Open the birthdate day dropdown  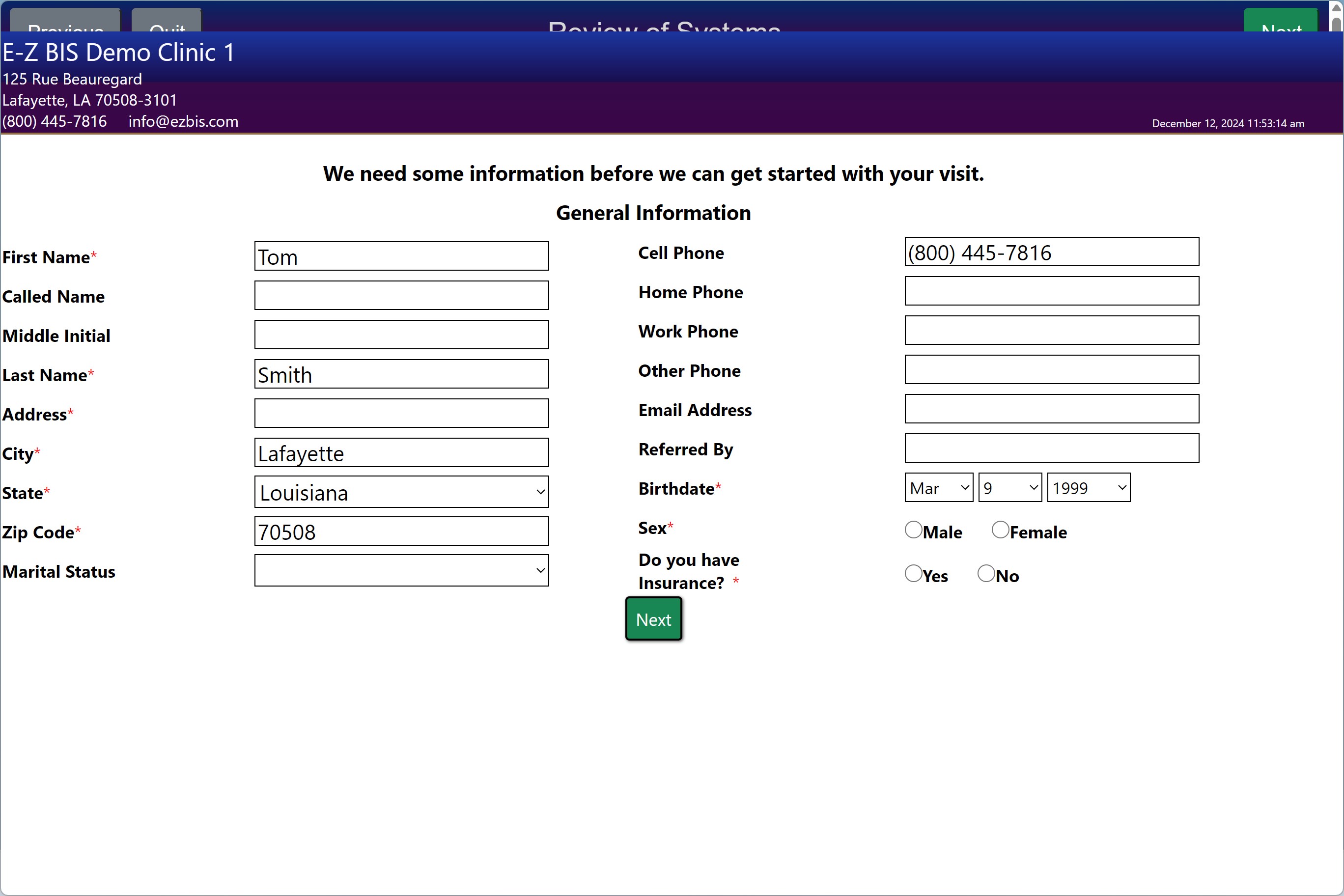coord(1009,487)
